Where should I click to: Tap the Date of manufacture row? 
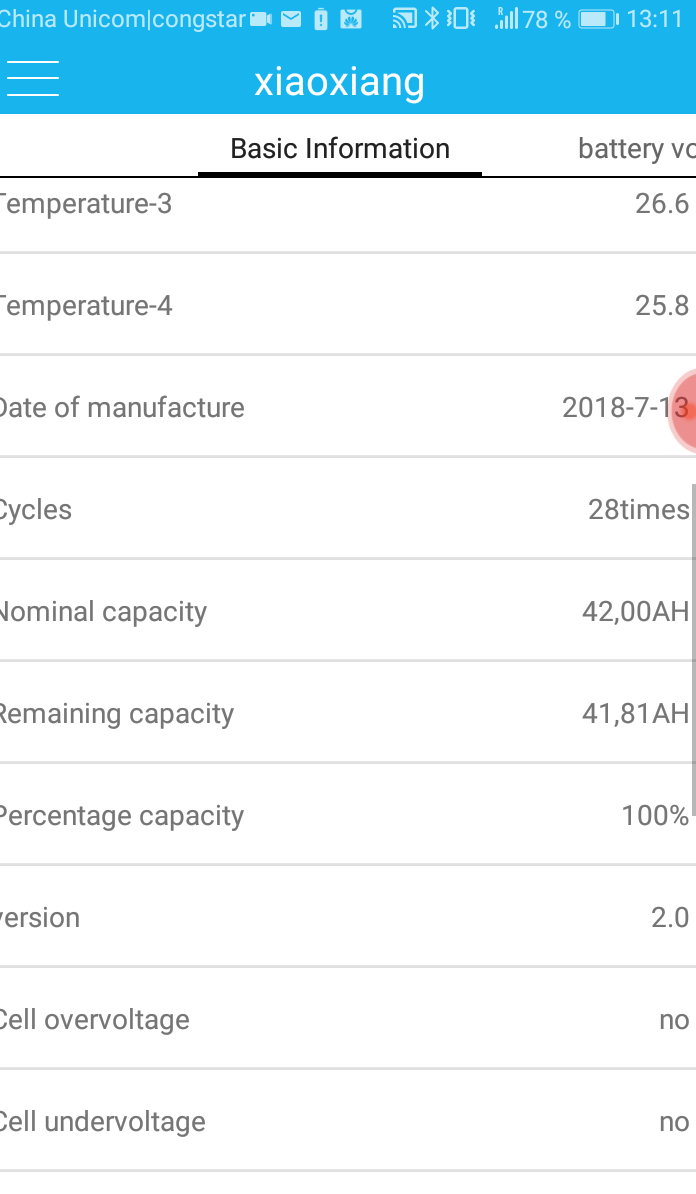348,407
